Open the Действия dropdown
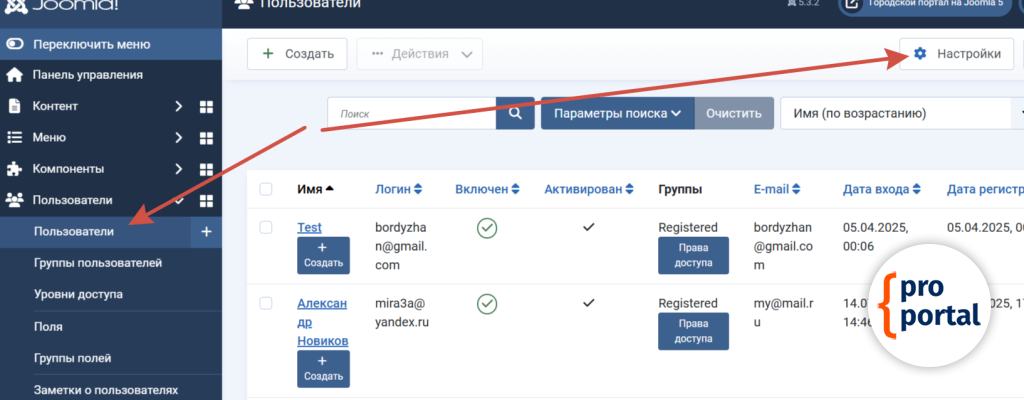 pyautogui.click(x=420, y=54)
